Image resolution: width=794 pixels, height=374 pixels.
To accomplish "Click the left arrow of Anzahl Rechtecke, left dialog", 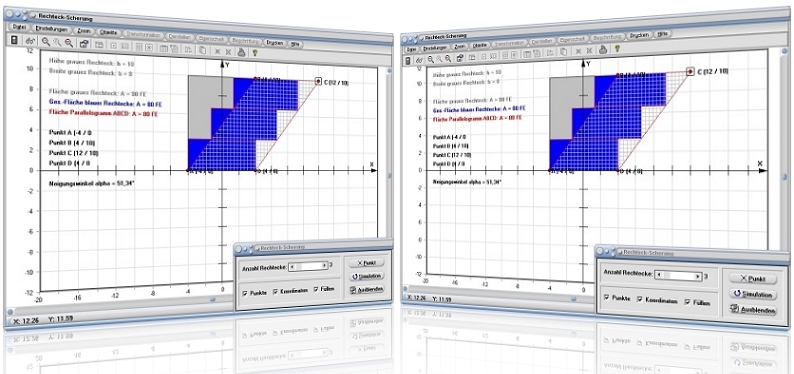I will [291, 266].
